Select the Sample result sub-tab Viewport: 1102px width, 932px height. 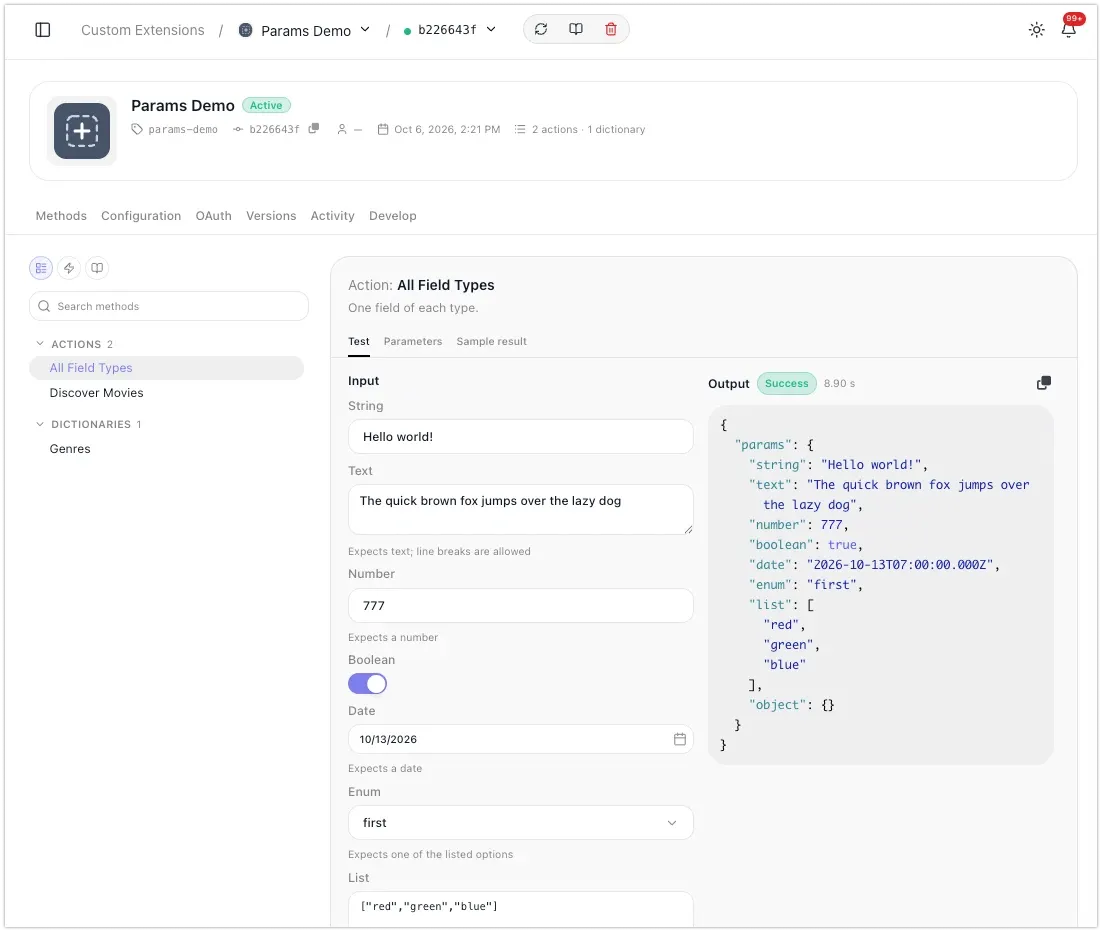tap(491, 342)
